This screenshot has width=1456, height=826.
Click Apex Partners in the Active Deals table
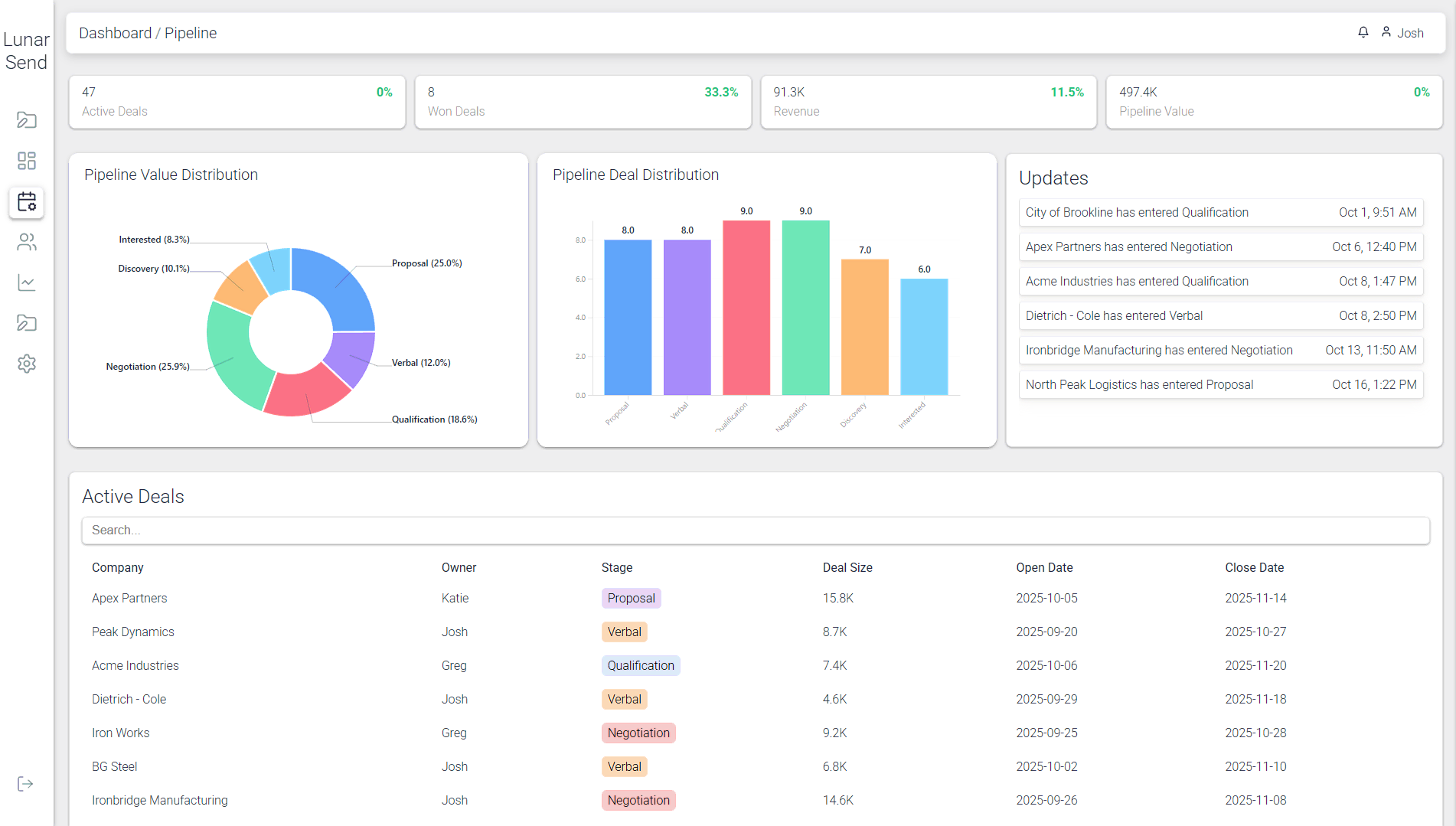(129, 598)
